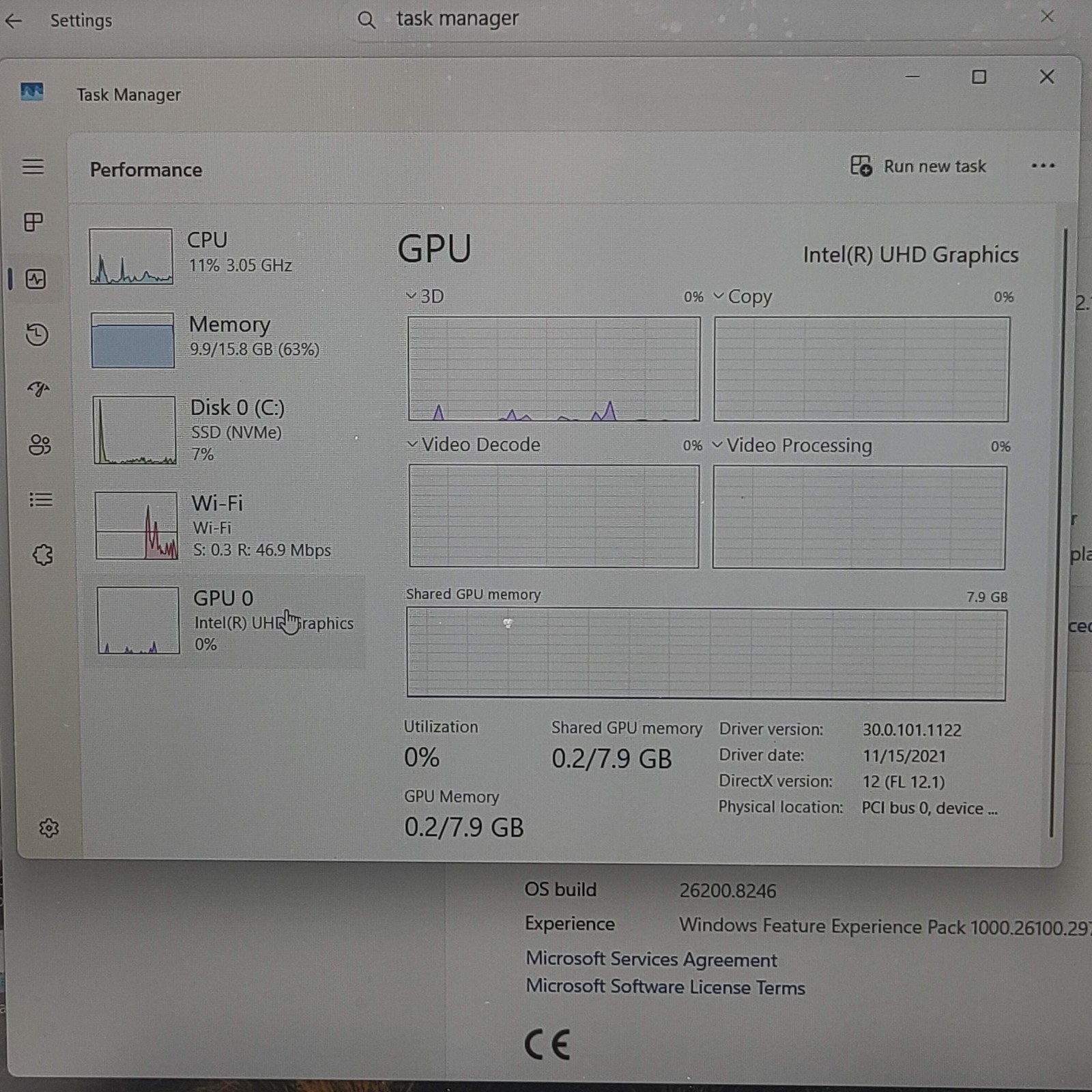The height and width of the screenshot is (1092, 1092).
Task: Click the Run new task icon
Action: [861, 166]
